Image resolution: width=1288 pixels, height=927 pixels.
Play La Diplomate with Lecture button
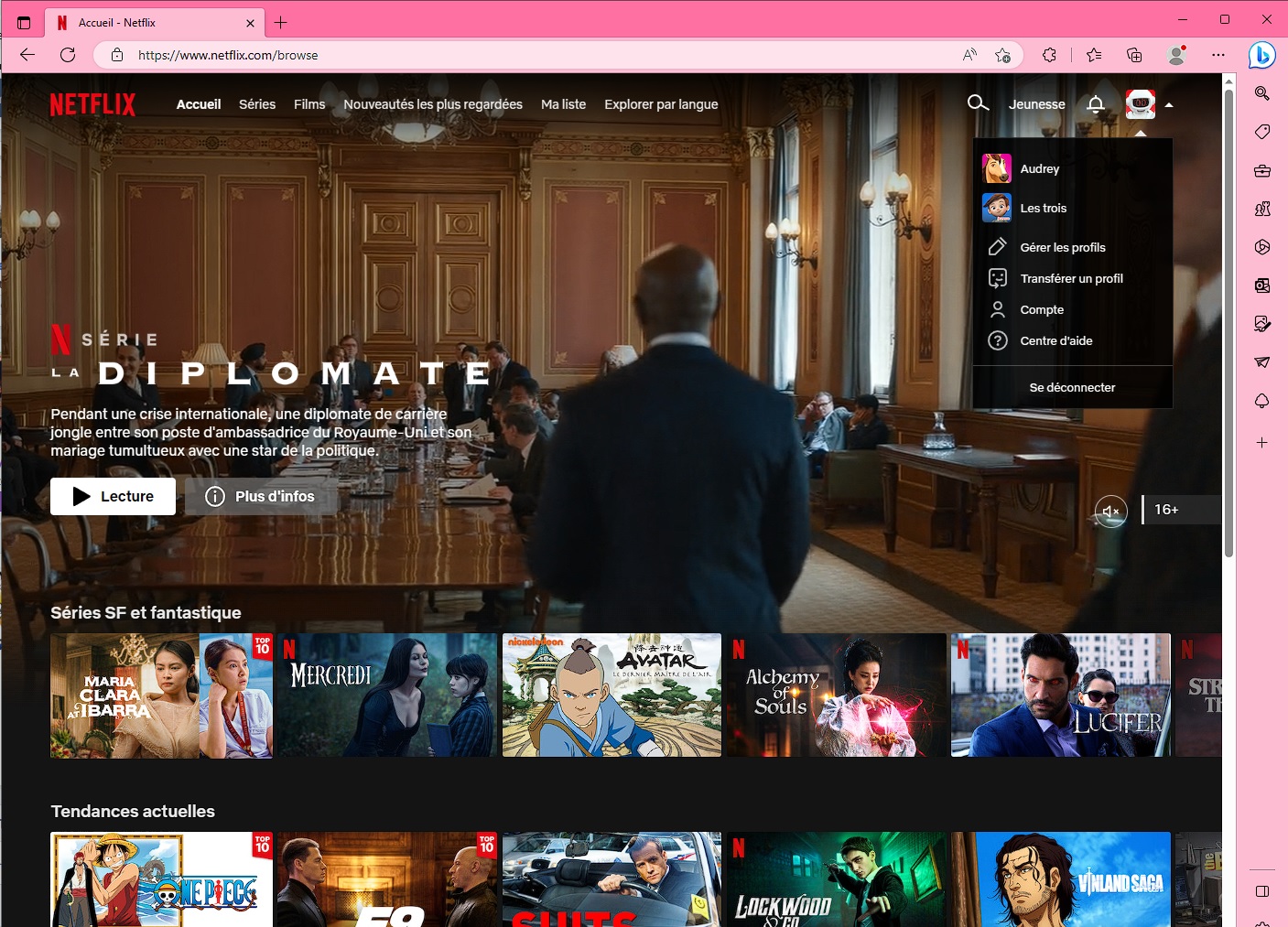(x=113, y=496)
